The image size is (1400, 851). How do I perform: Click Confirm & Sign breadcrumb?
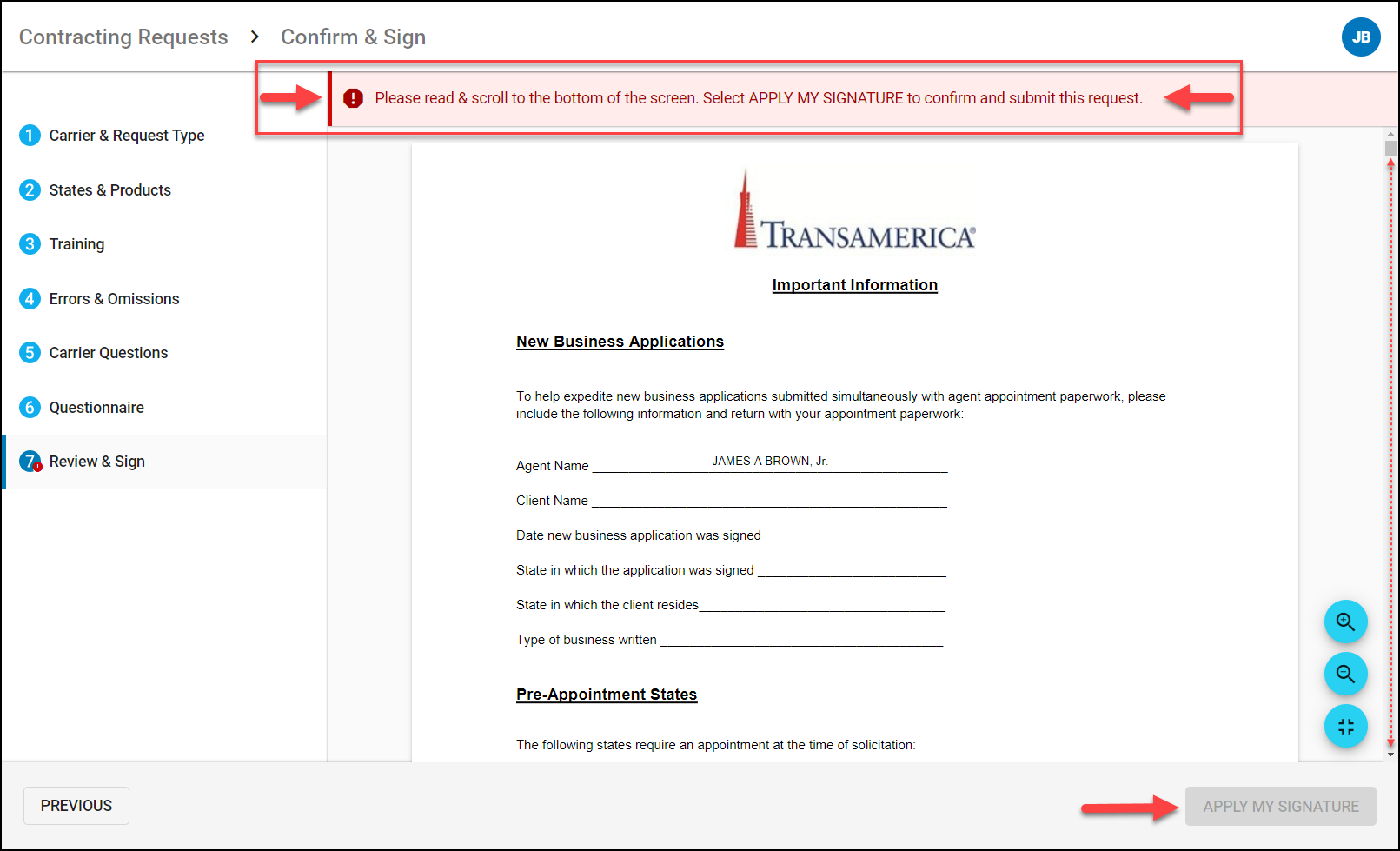353,37
